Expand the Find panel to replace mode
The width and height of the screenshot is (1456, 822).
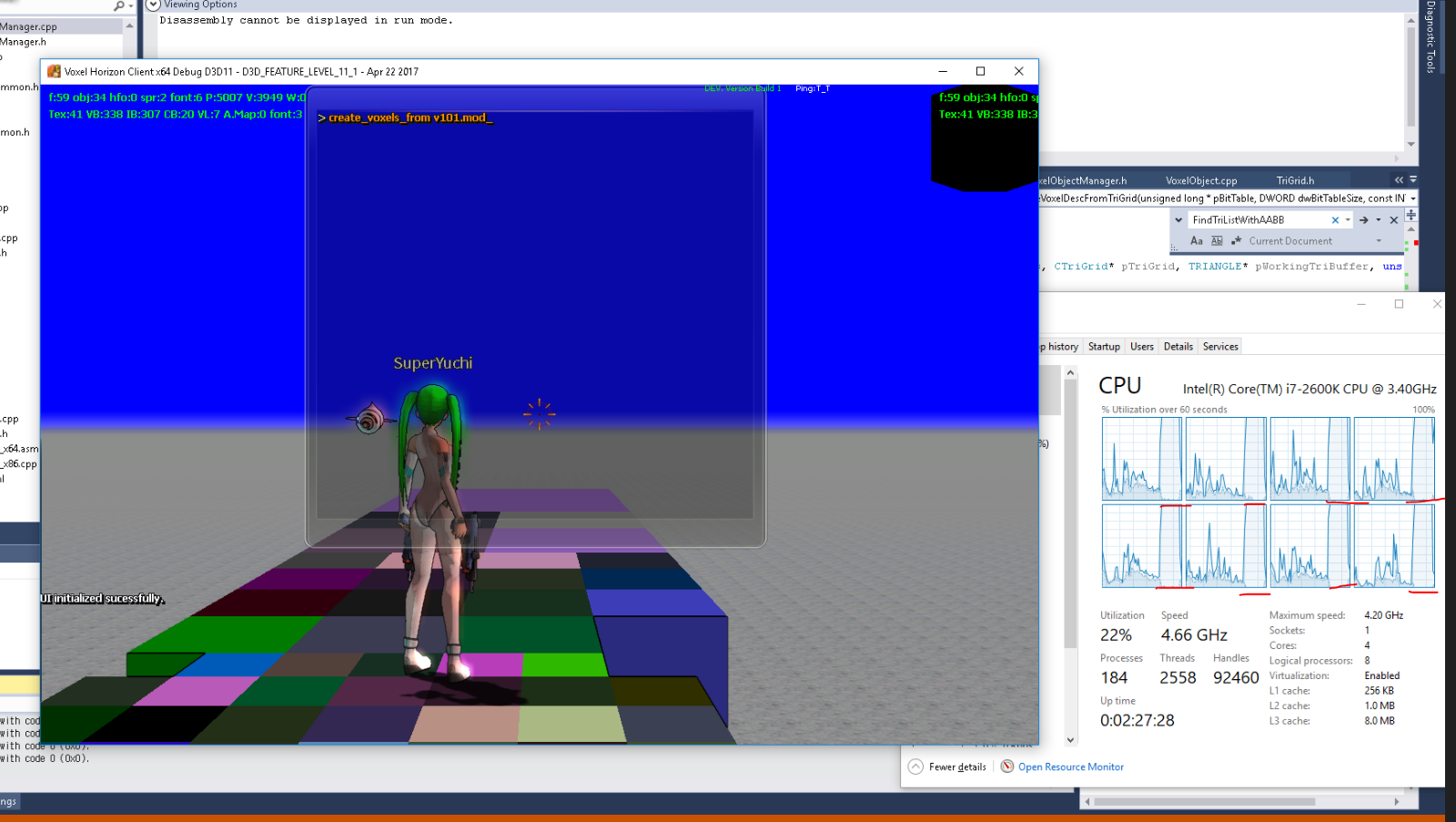(1178, 220)
